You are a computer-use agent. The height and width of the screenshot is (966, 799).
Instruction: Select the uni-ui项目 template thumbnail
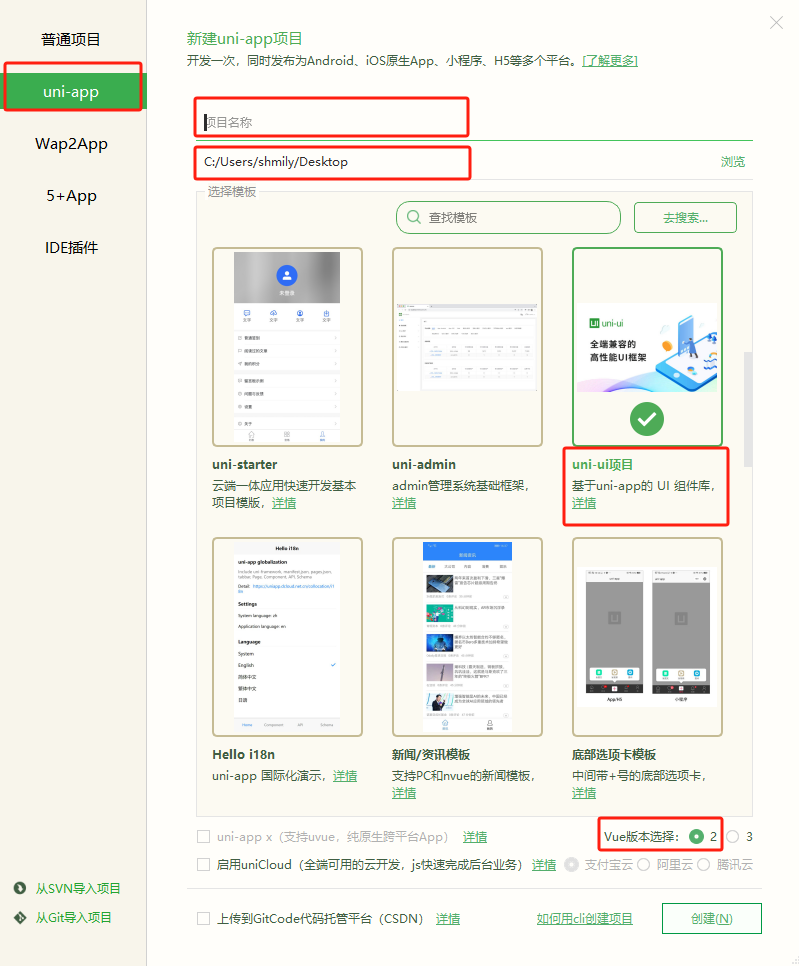pyautogui.click(x=647, y=347)
